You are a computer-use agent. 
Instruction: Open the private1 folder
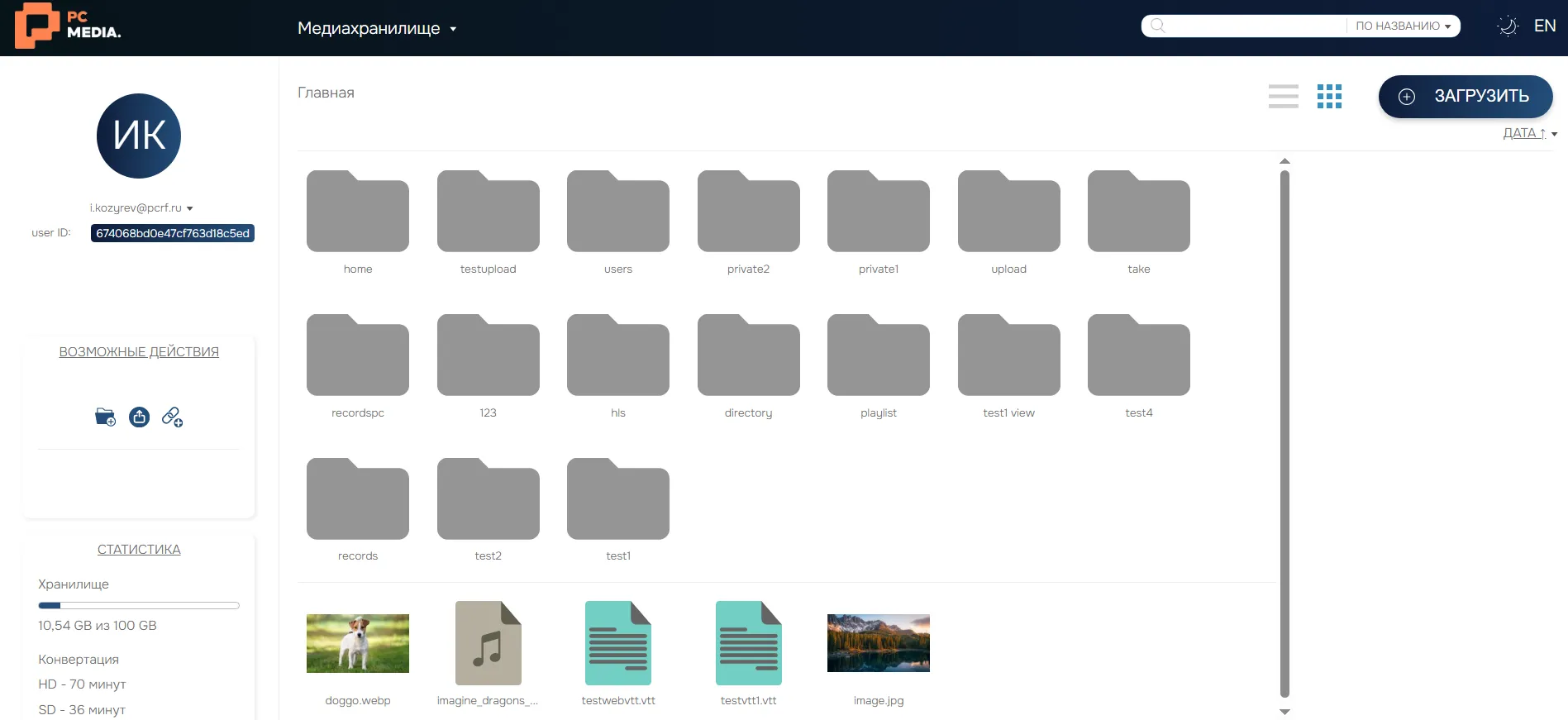pos(879,212)
